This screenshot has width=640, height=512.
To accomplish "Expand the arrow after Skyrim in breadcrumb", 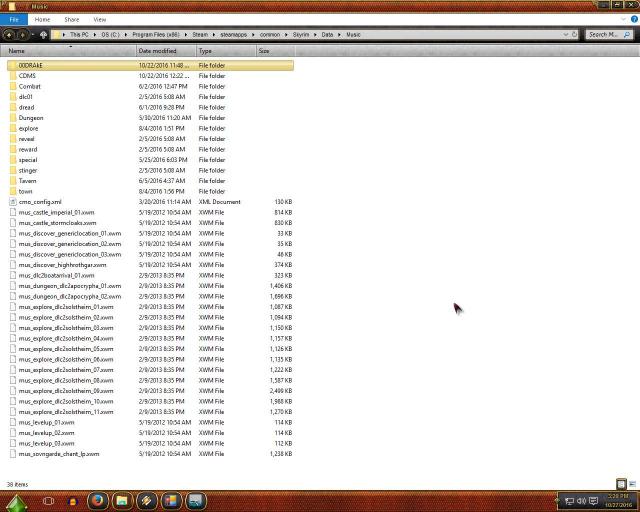I will click(x=315, y=35).
